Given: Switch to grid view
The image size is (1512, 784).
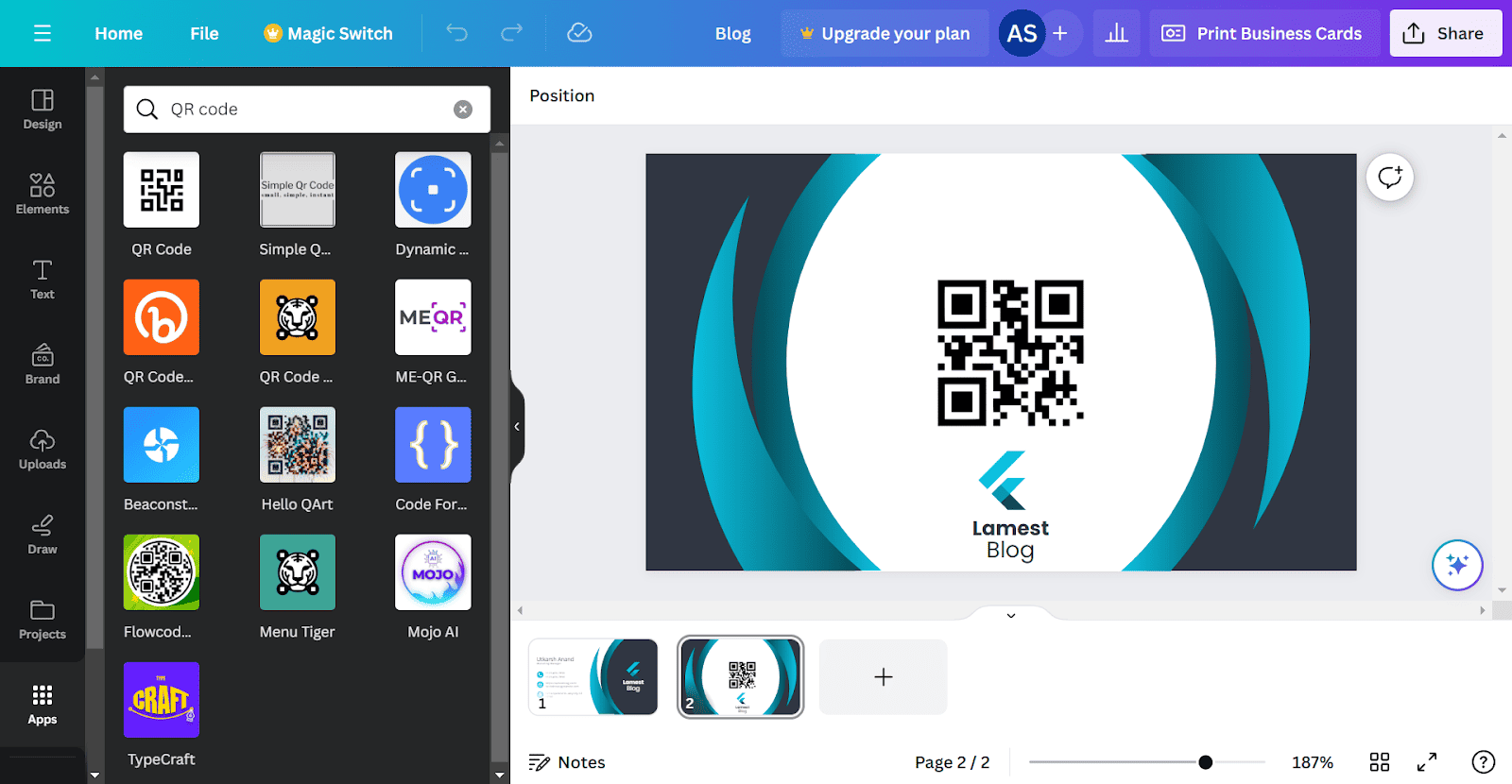Looking at the screenshot, I should click(x=1380, y=762).
